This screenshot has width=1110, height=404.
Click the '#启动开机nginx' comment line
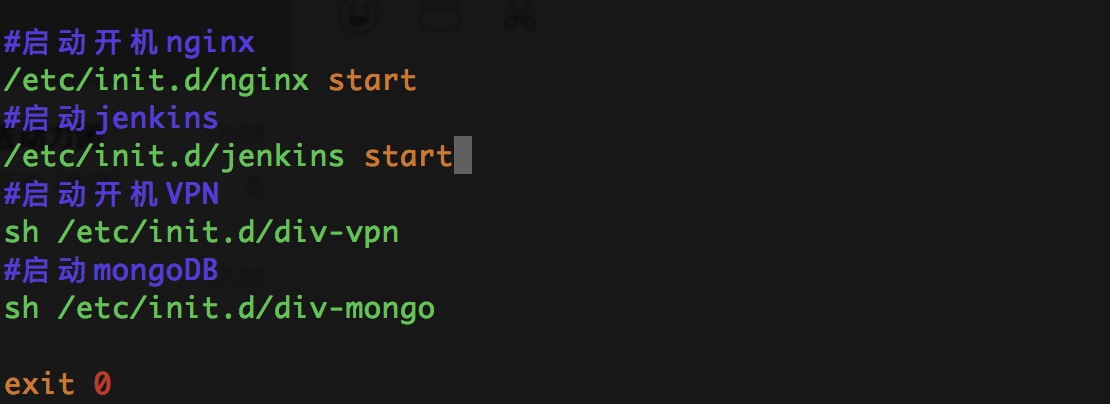coord(130,43)
